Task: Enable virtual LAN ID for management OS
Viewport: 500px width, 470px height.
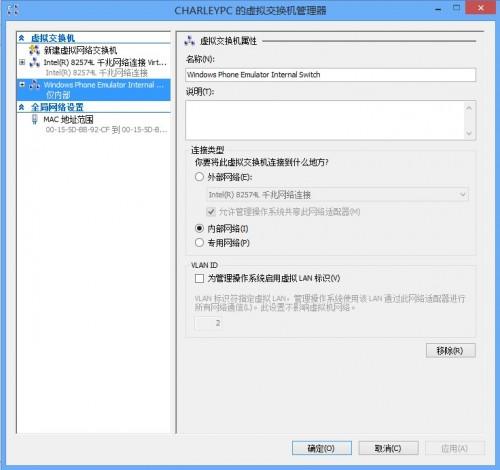Action: 199,278
